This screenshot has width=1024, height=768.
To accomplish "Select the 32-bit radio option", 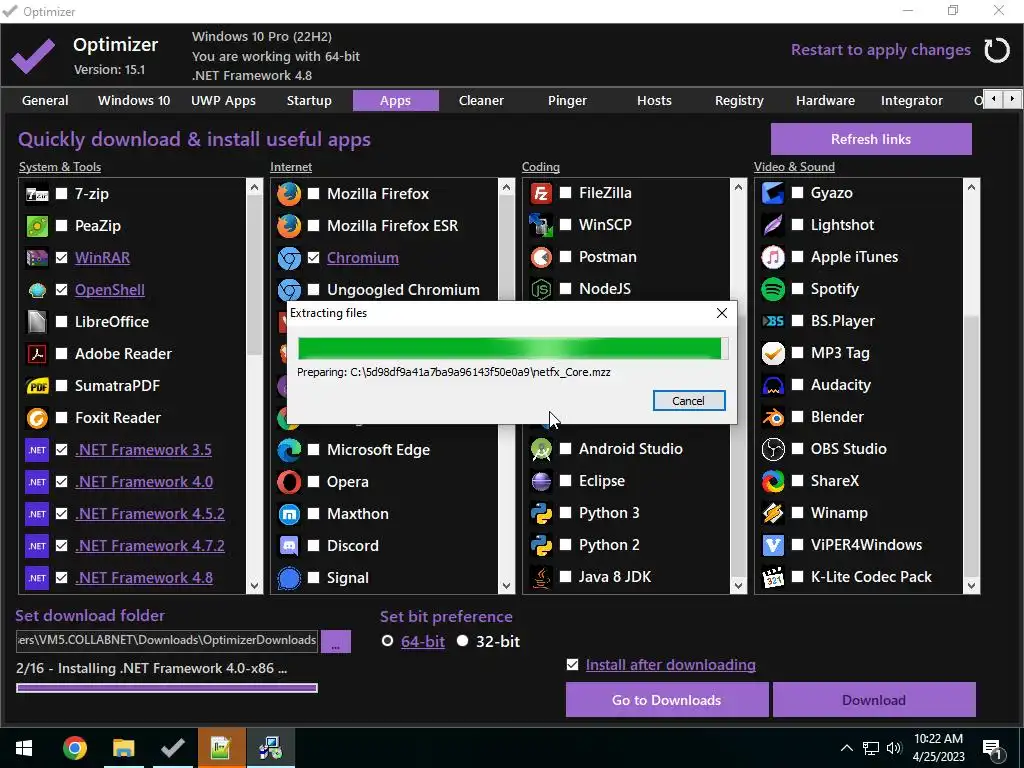I will click(x=462, y=641).
